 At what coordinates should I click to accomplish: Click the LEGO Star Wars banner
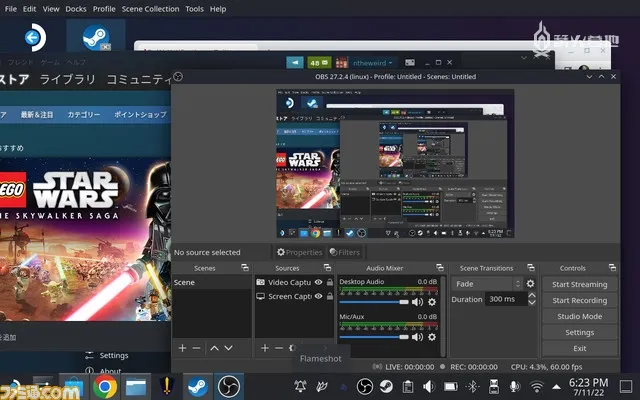click(x=85, y=240)
